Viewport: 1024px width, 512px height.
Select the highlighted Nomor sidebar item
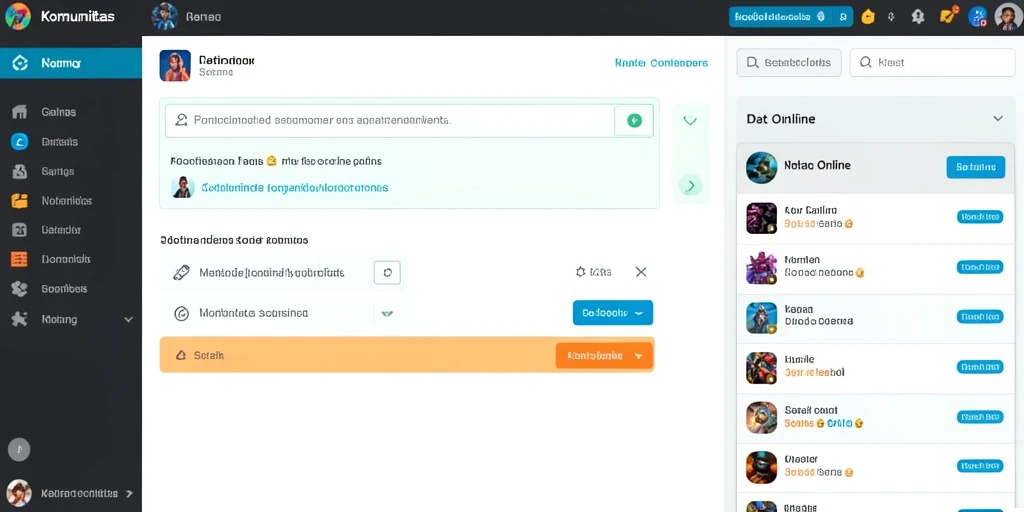[71, 63]
